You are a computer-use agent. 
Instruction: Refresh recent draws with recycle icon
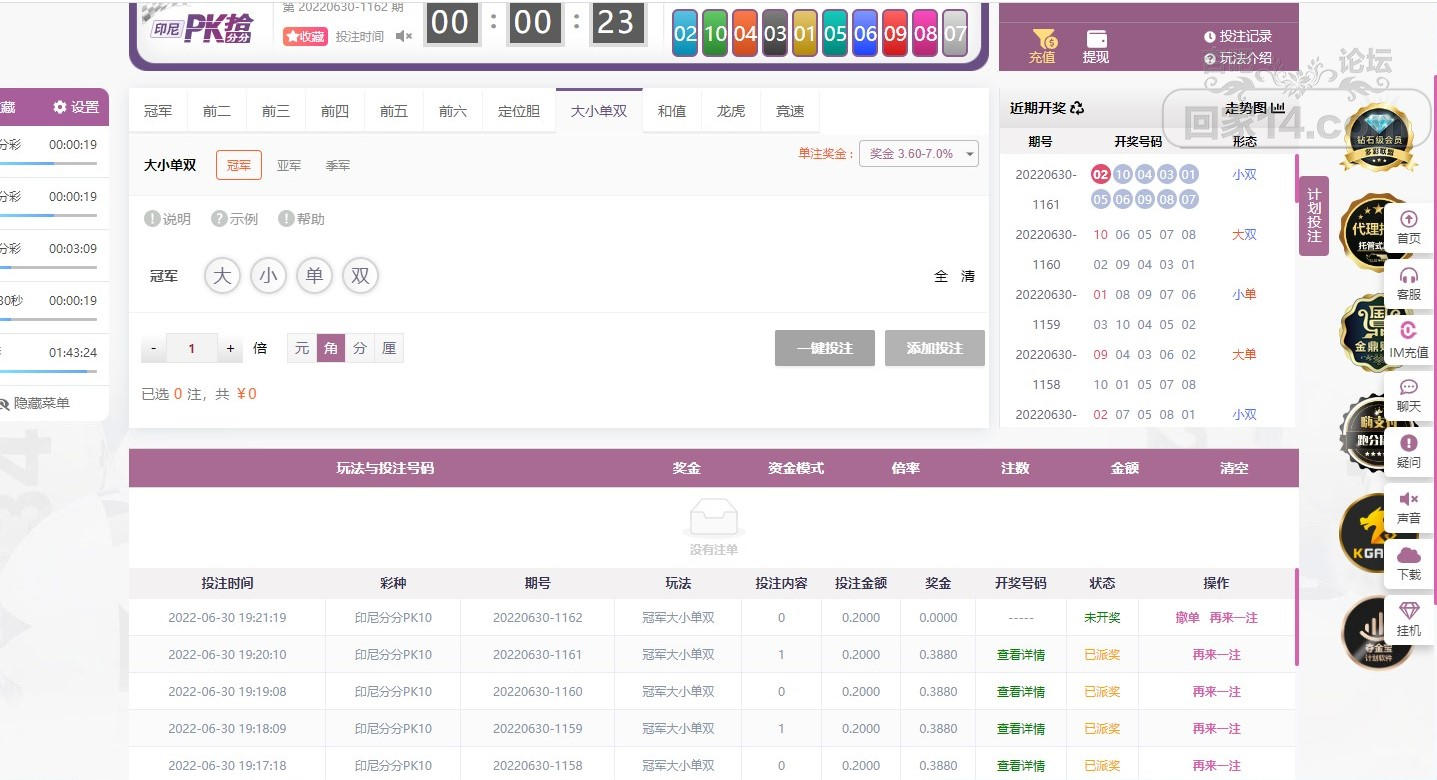coord(1076,108)
